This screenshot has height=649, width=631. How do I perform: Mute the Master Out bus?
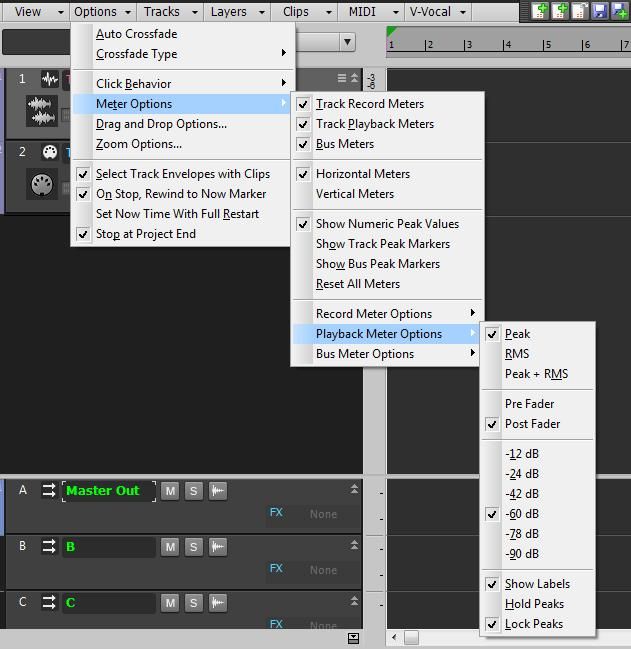(170, 491)
